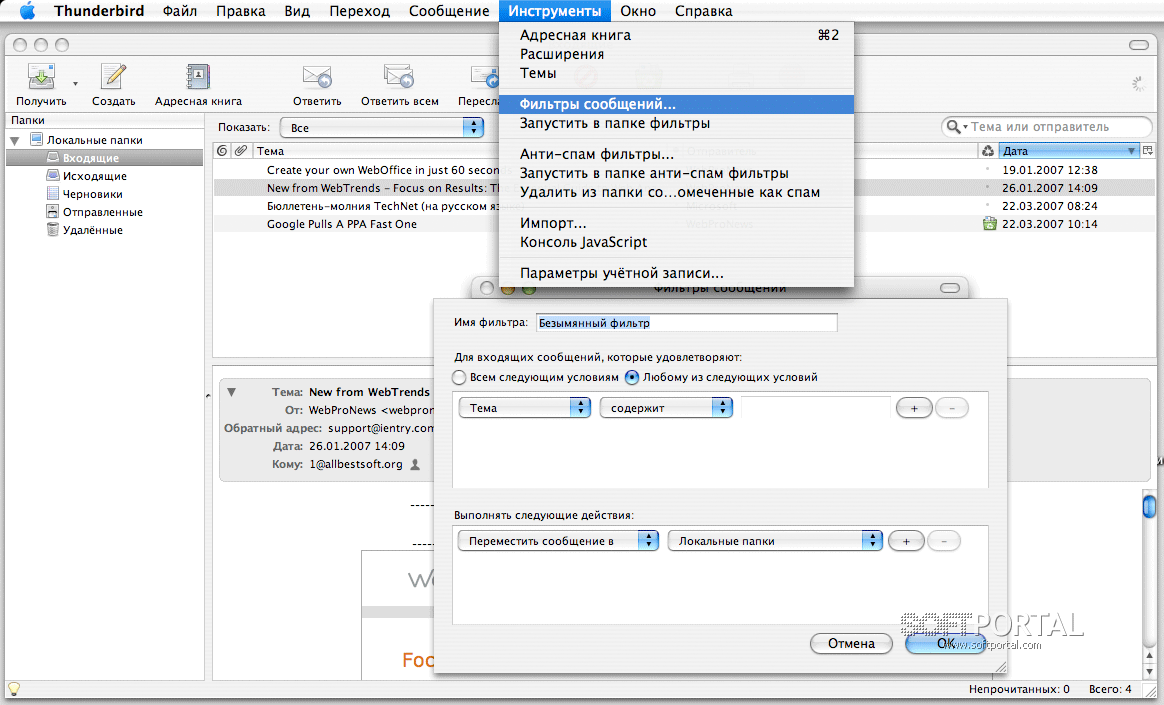Open the содержит condition operator dropdown
The width and height of the screenshot is (1164, 705).
[x=666, y=407]
